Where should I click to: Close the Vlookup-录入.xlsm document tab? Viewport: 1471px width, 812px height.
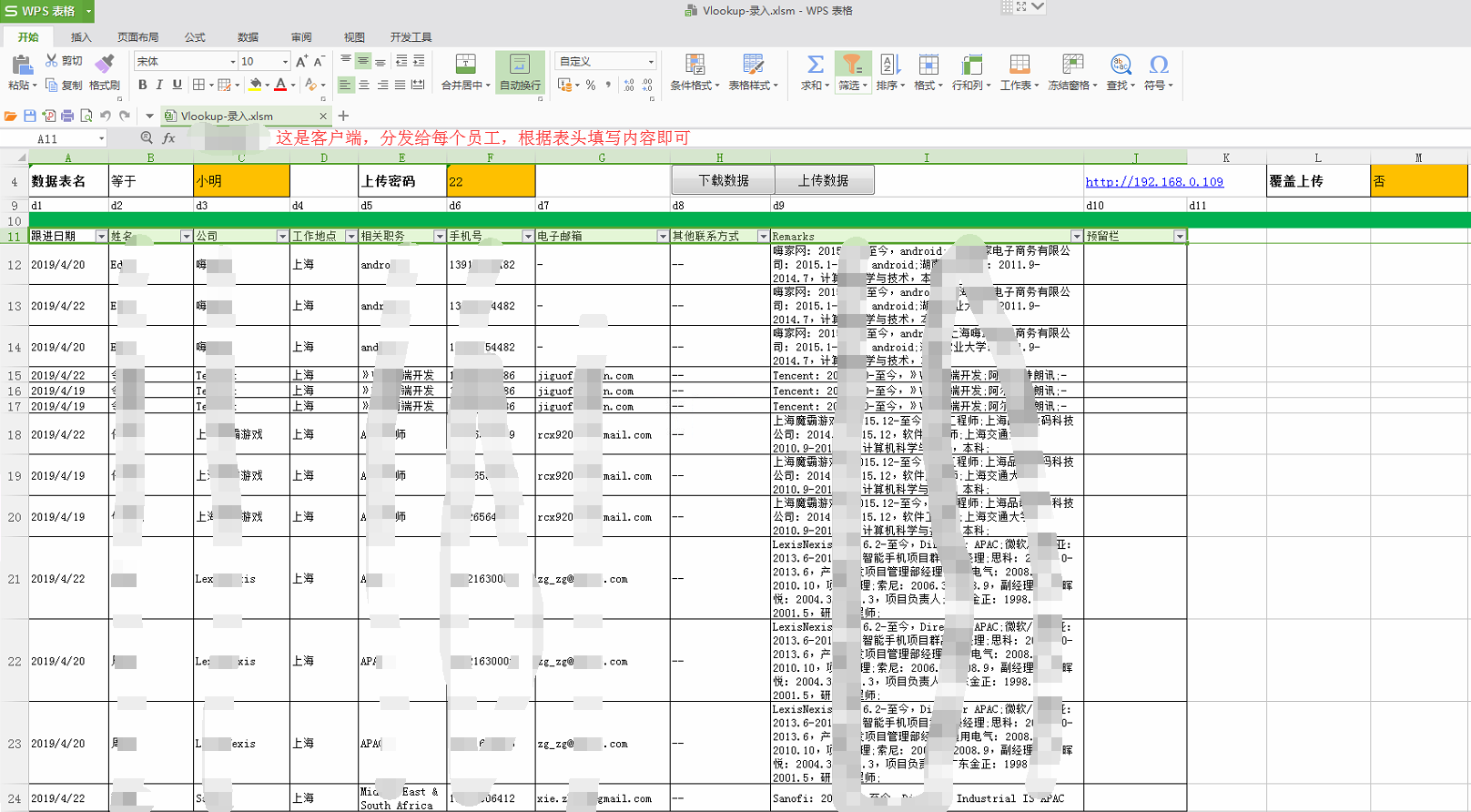[x=322, y=116]
